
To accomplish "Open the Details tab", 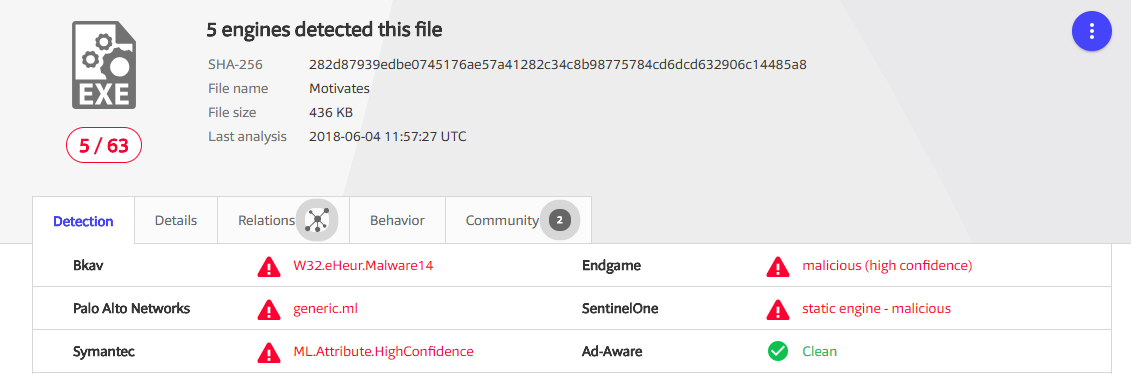I will pyautogui.click(x=176, y=220).
